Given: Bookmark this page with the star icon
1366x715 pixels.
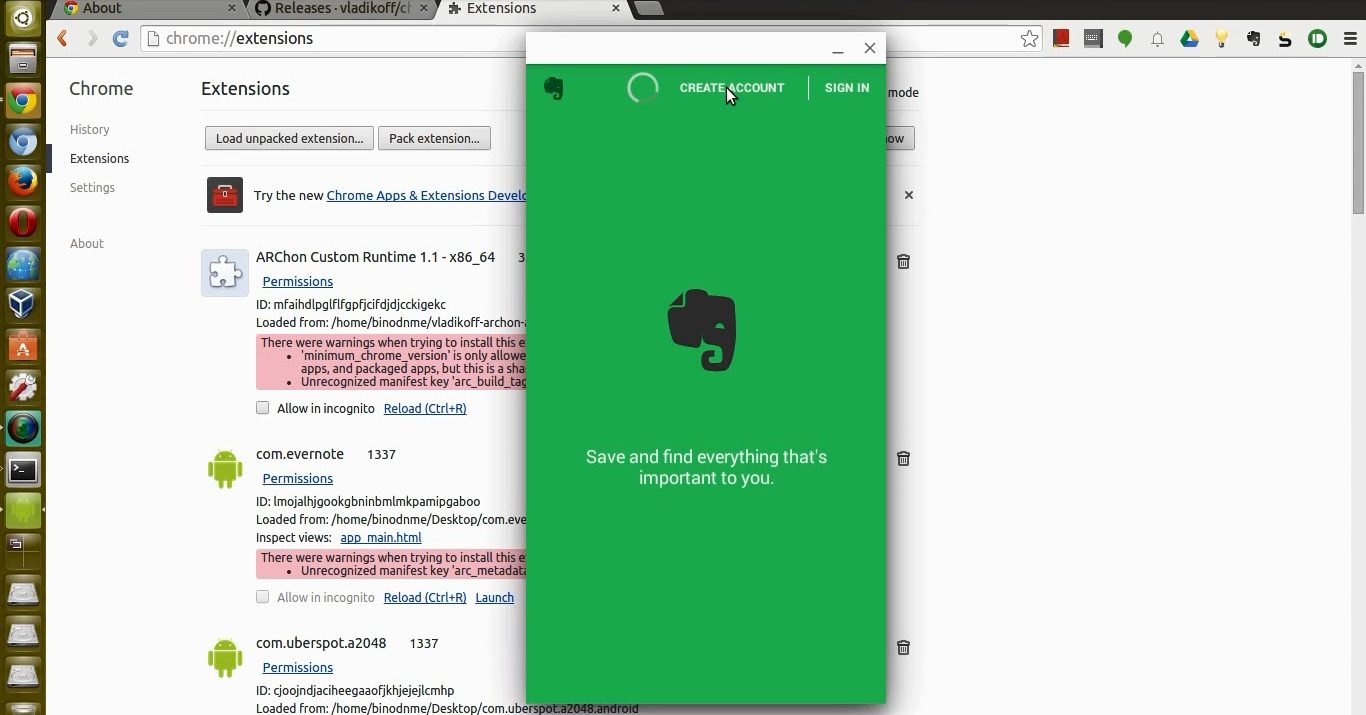Looking at the screenshot, I should click(1029, 39).
